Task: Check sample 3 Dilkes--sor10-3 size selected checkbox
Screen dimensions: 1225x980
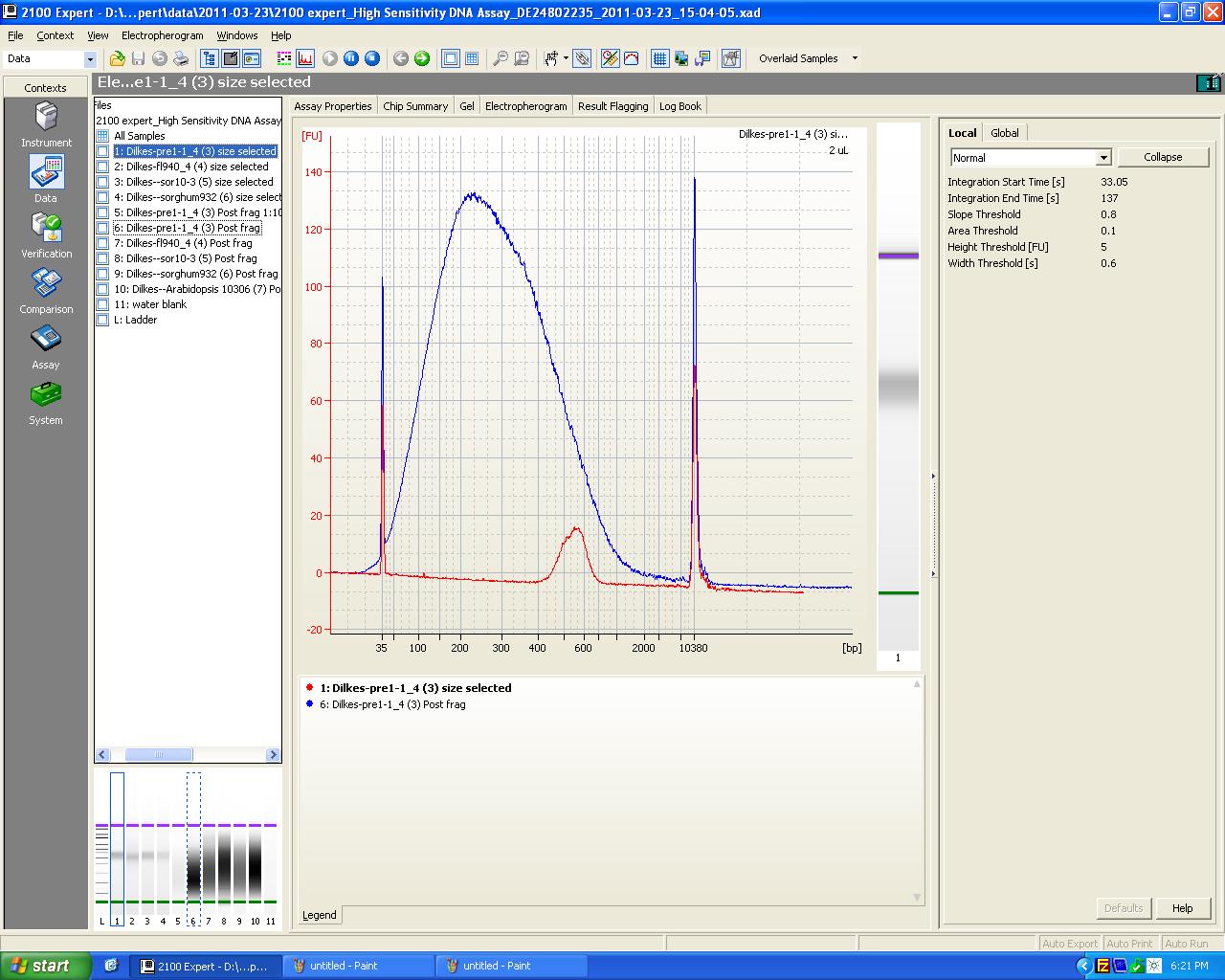Action: (x=102, y=182)
